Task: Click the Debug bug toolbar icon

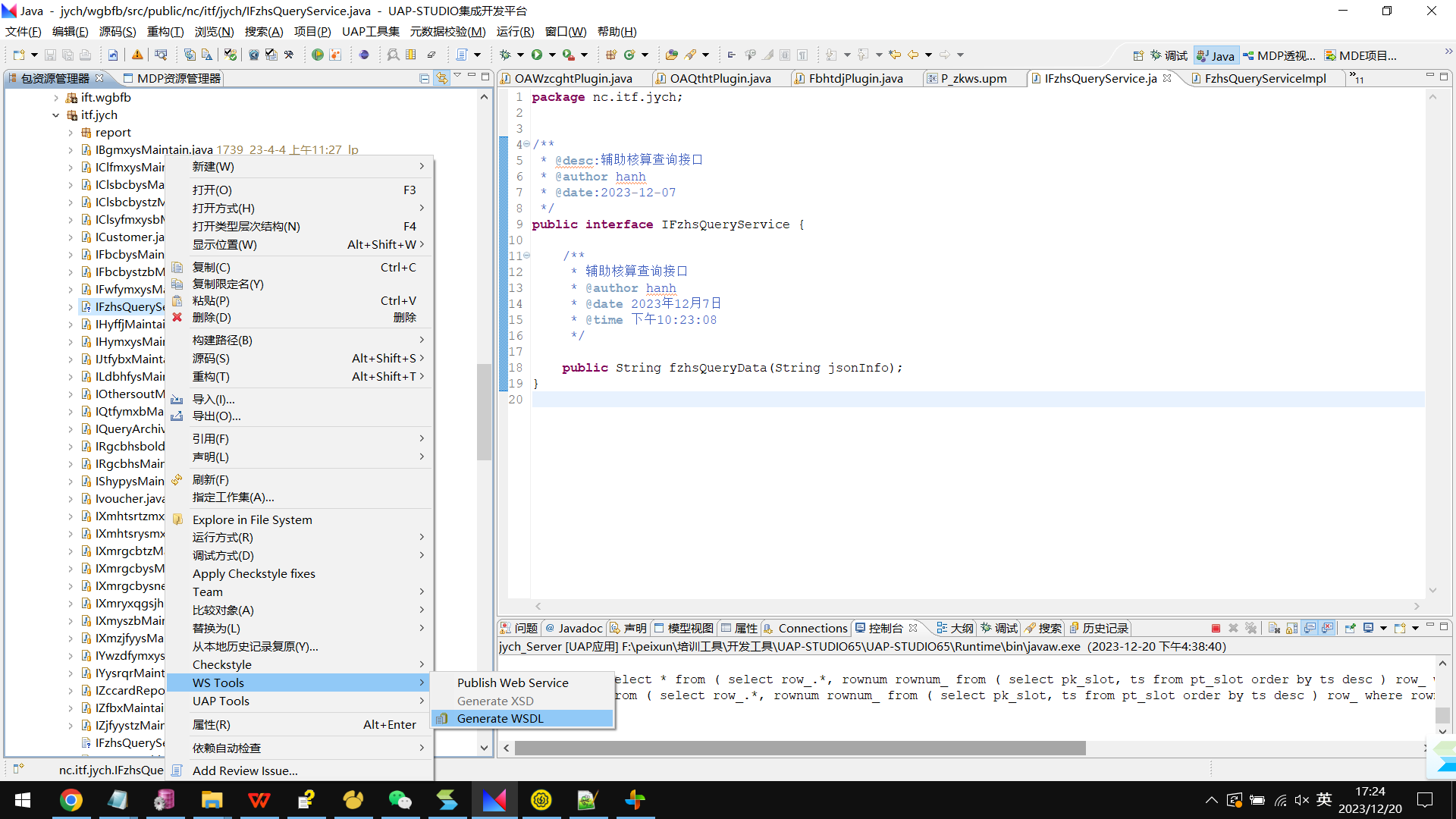Action: [505, 55]
